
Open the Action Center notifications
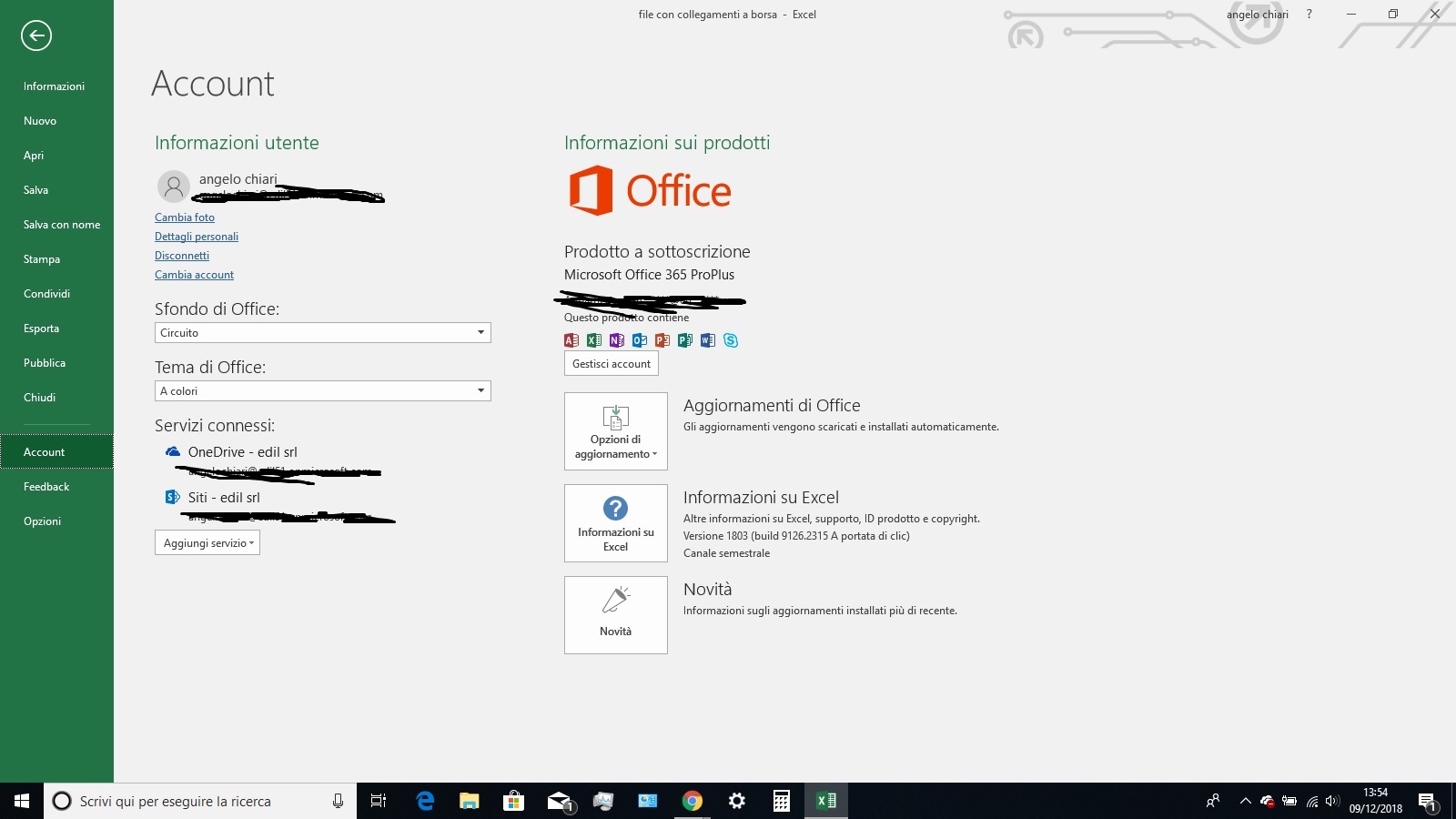[1427, 802]
